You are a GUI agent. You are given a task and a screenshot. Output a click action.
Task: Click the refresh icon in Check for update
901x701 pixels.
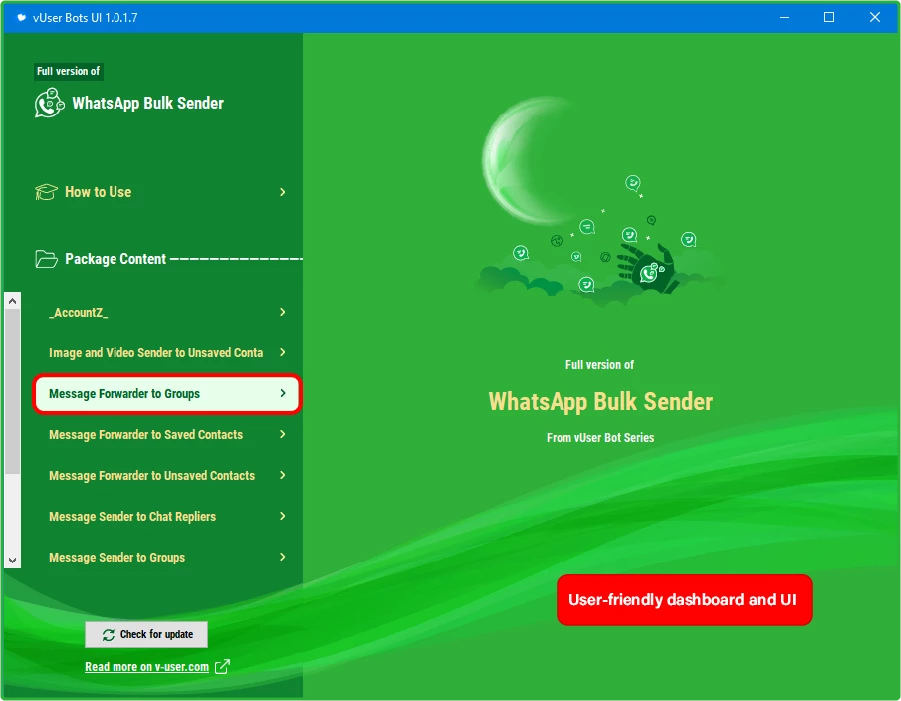(109, 634)
